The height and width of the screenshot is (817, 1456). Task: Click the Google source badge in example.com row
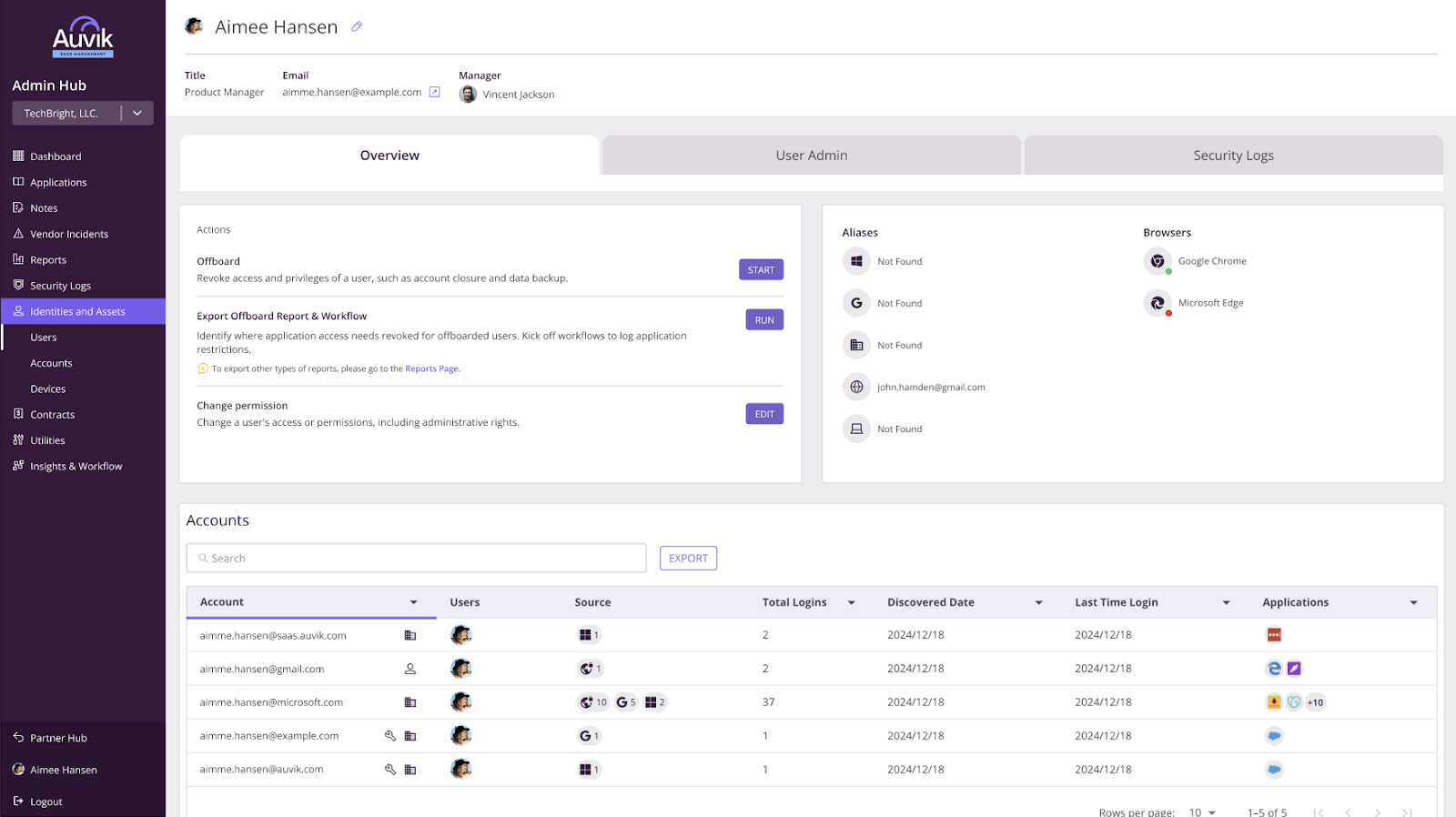coord(589,736)
